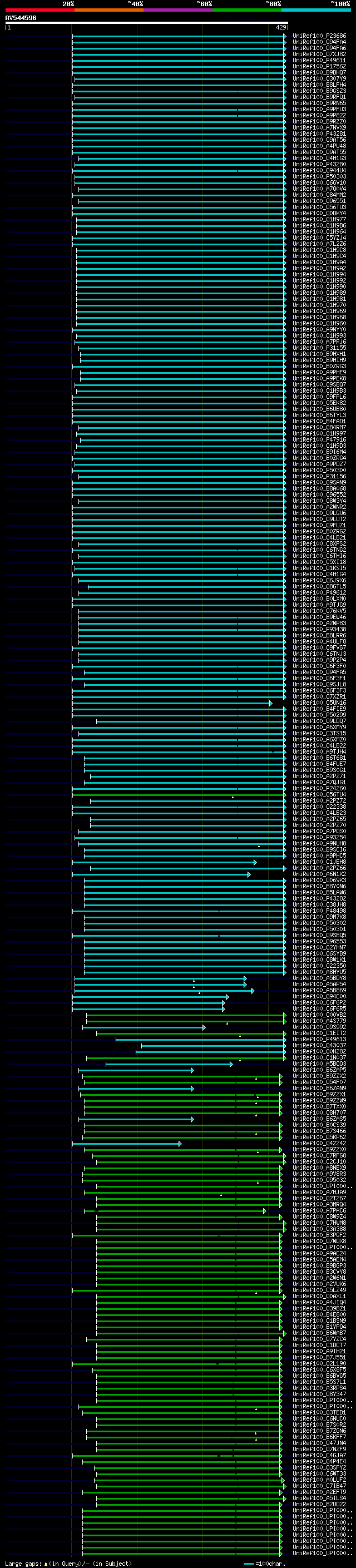Click the '=100char.' scale legend
356x1568 pixels.
pyautogui.click(x=264, y=1564)
